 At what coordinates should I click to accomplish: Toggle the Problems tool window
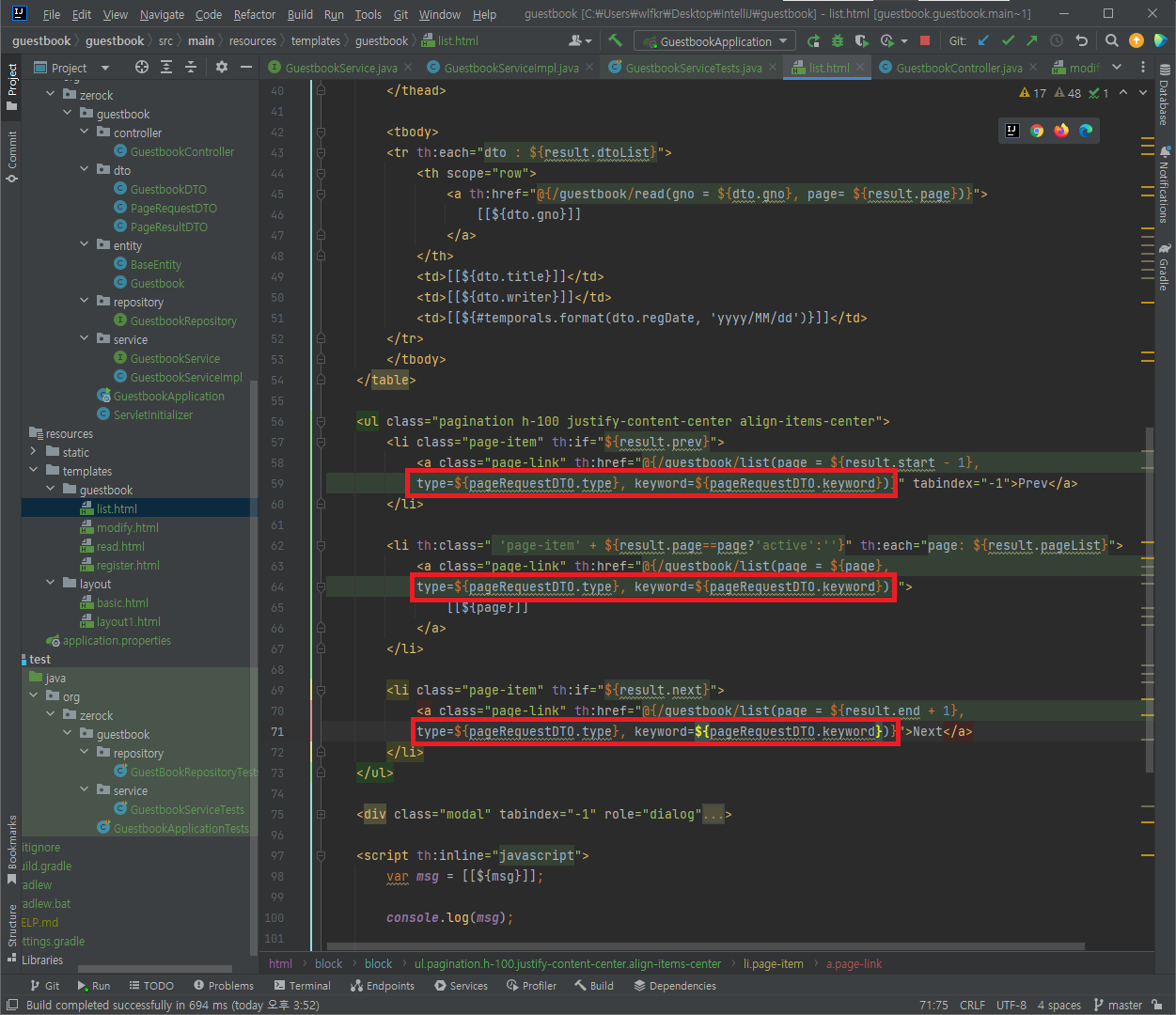point(224,986)
